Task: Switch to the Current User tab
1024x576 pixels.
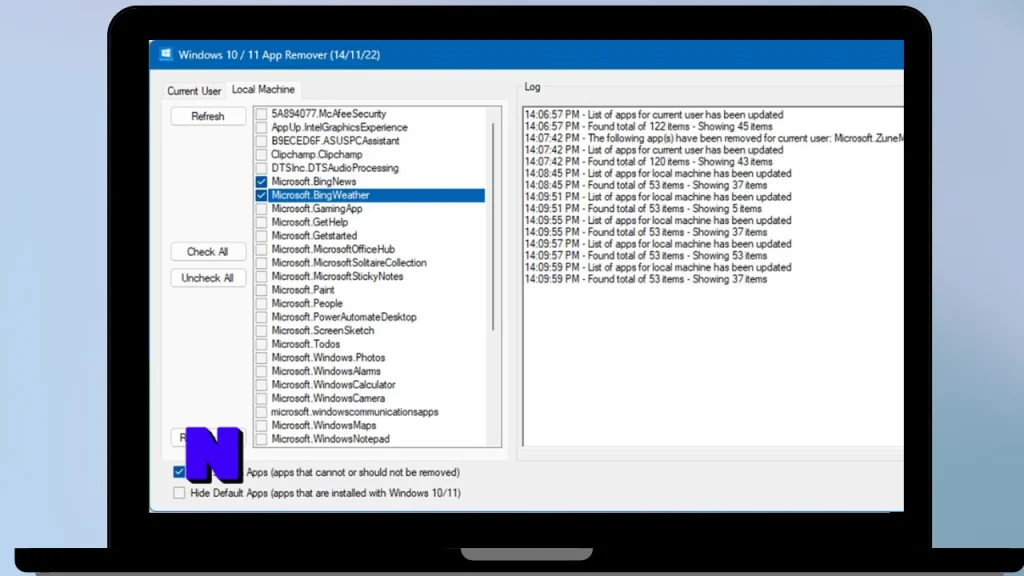Action: (x=194, y=91)
